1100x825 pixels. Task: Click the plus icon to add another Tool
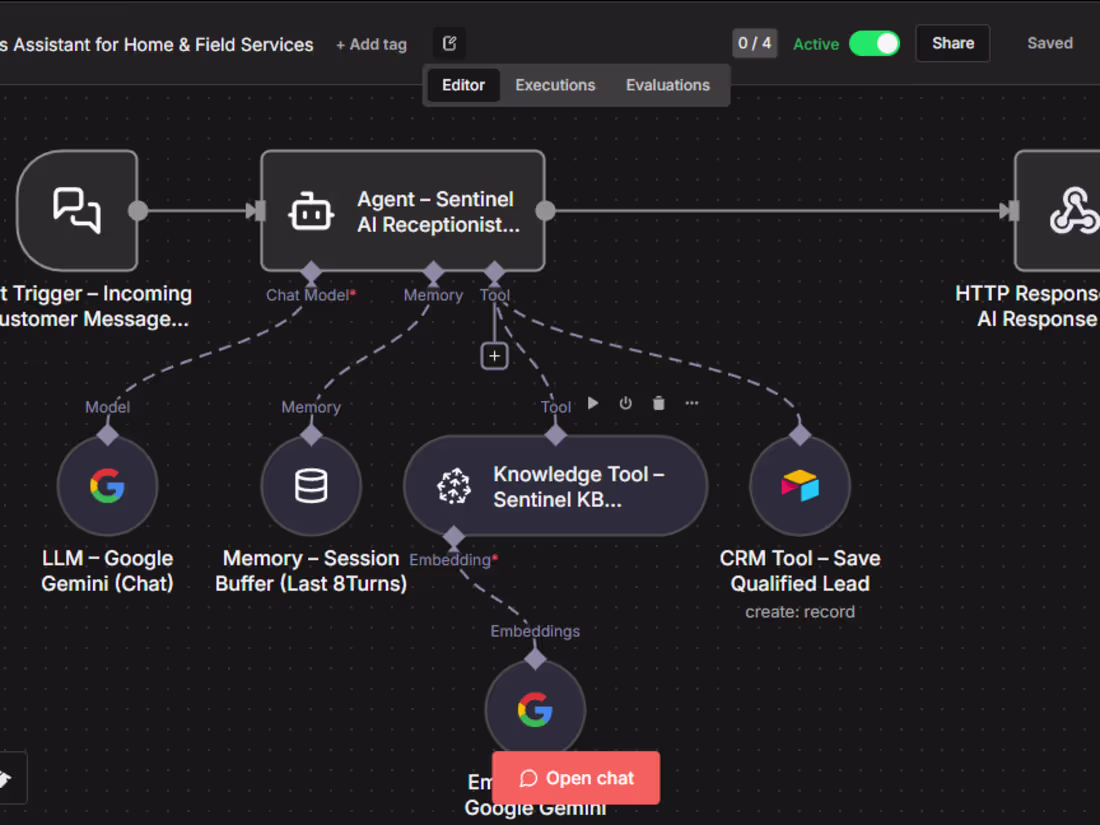[x=494, y=355]
